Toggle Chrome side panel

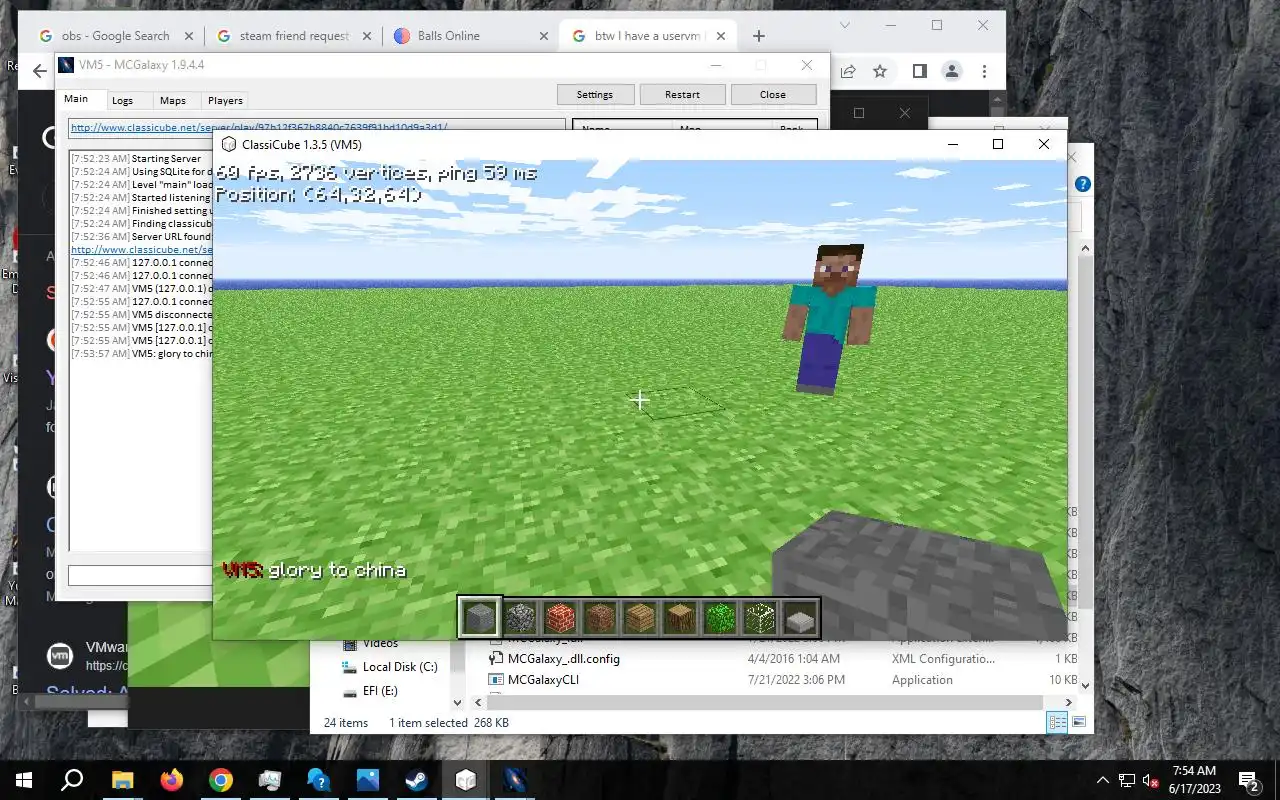919,71
